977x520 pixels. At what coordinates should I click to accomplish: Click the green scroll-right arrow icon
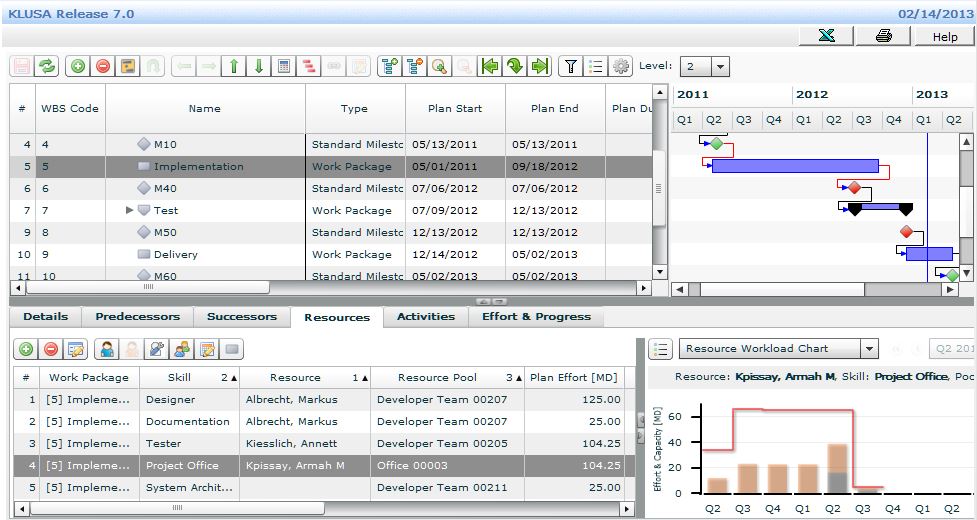click(540, 66)
